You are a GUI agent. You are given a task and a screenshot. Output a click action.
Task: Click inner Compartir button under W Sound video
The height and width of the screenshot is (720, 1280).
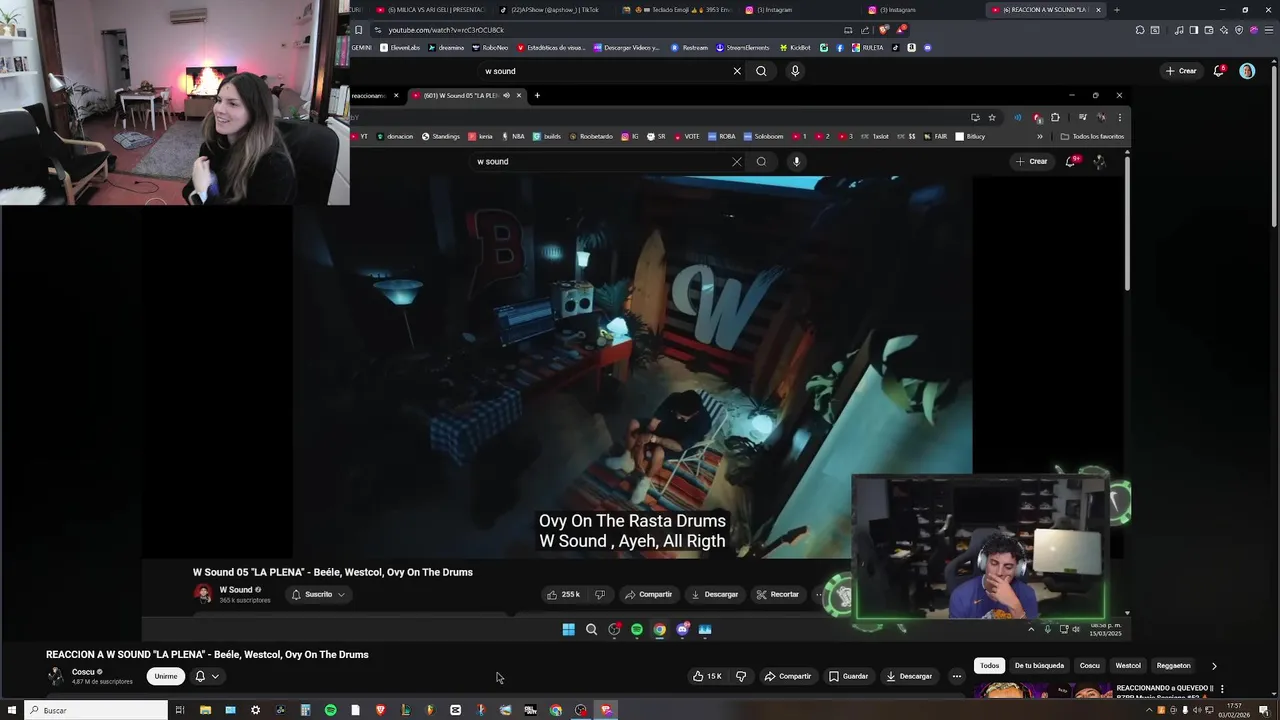point(648,594)
